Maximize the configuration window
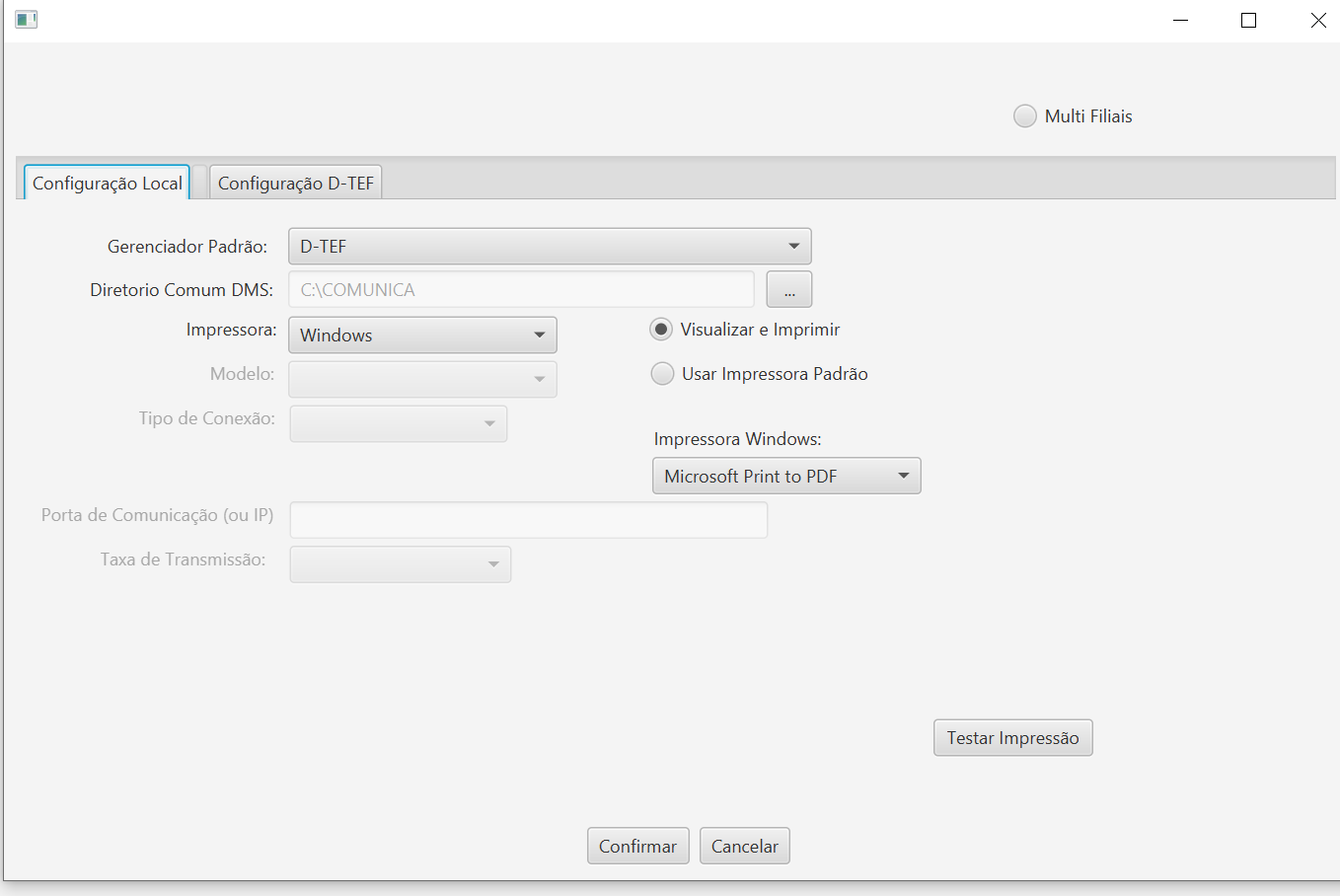This screenshot has height=896, width=1340. coord(1248,21)
